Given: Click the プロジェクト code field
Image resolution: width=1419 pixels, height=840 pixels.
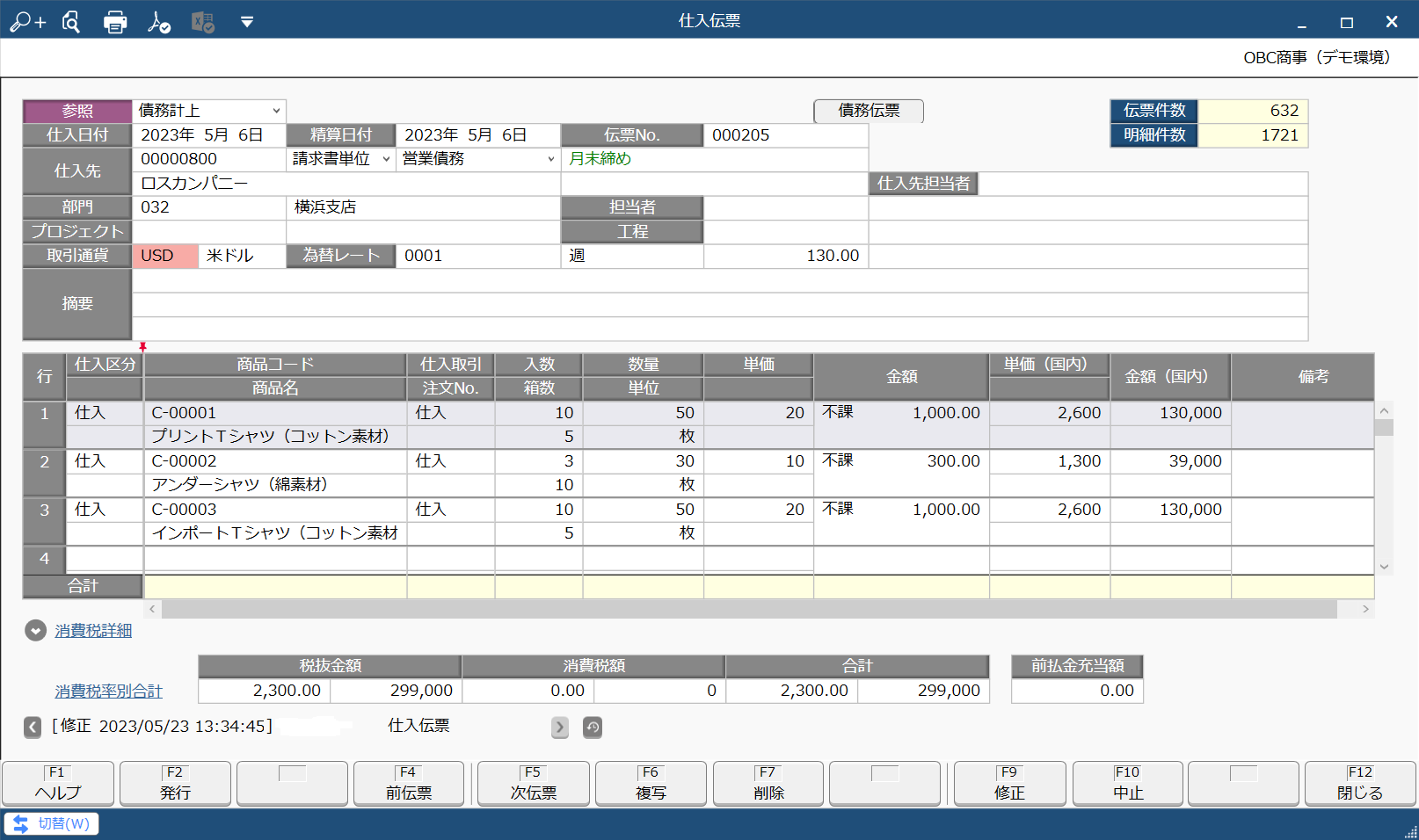Looking at the screenshot, I should click(x=209, y=232).
